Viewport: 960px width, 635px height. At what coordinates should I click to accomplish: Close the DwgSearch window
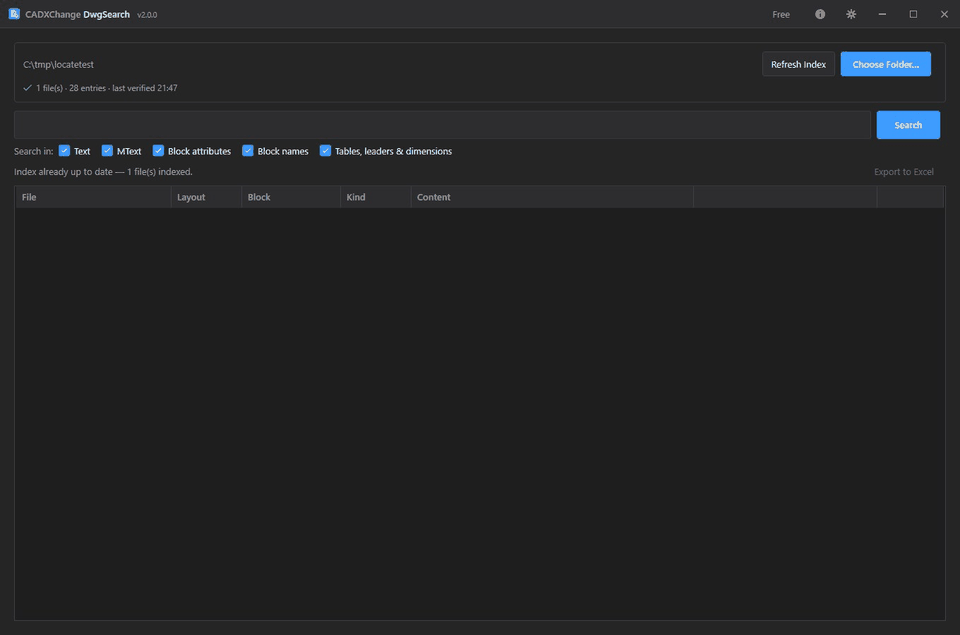click(x=944, y=14)
